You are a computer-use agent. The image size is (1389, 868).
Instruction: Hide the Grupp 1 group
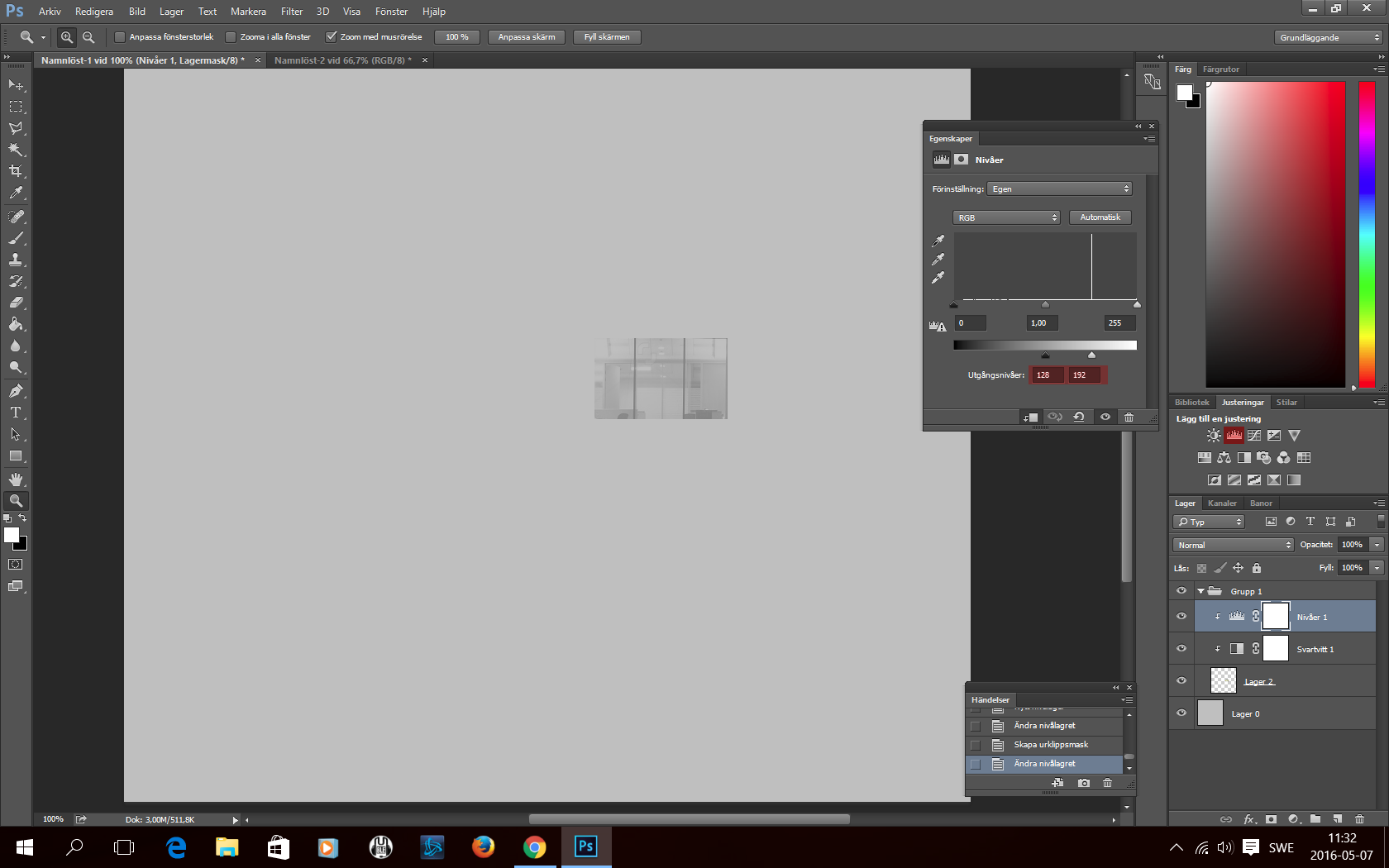click(1181, 591)
